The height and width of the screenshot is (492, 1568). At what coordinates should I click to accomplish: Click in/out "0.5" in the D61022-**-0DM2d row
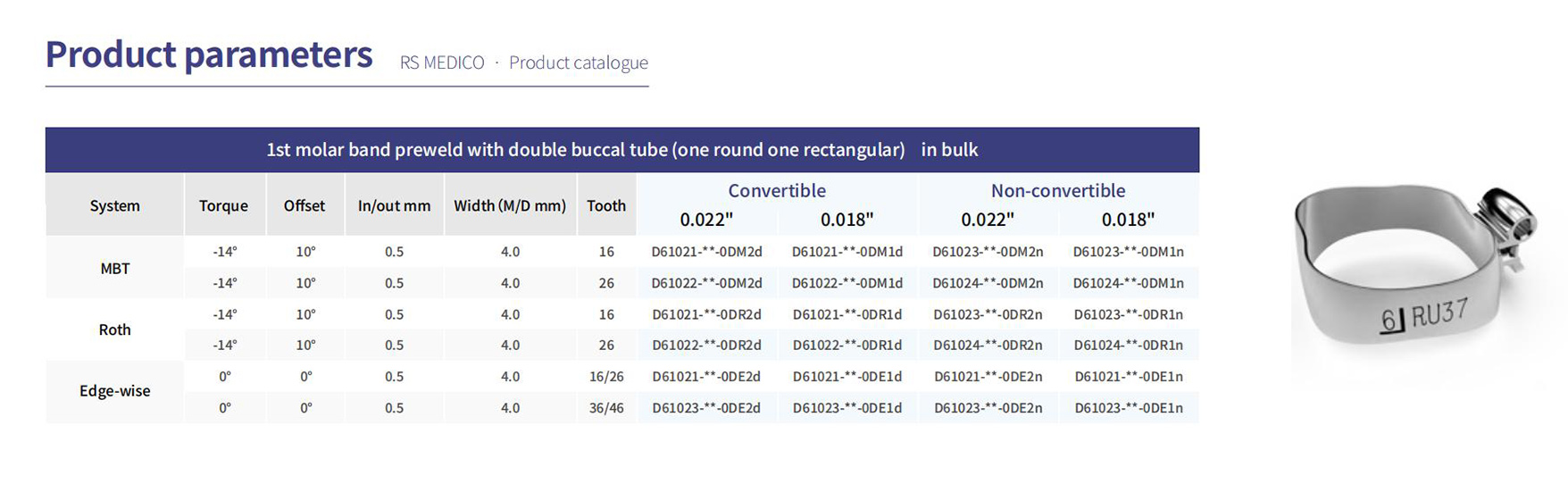point(394,283)
